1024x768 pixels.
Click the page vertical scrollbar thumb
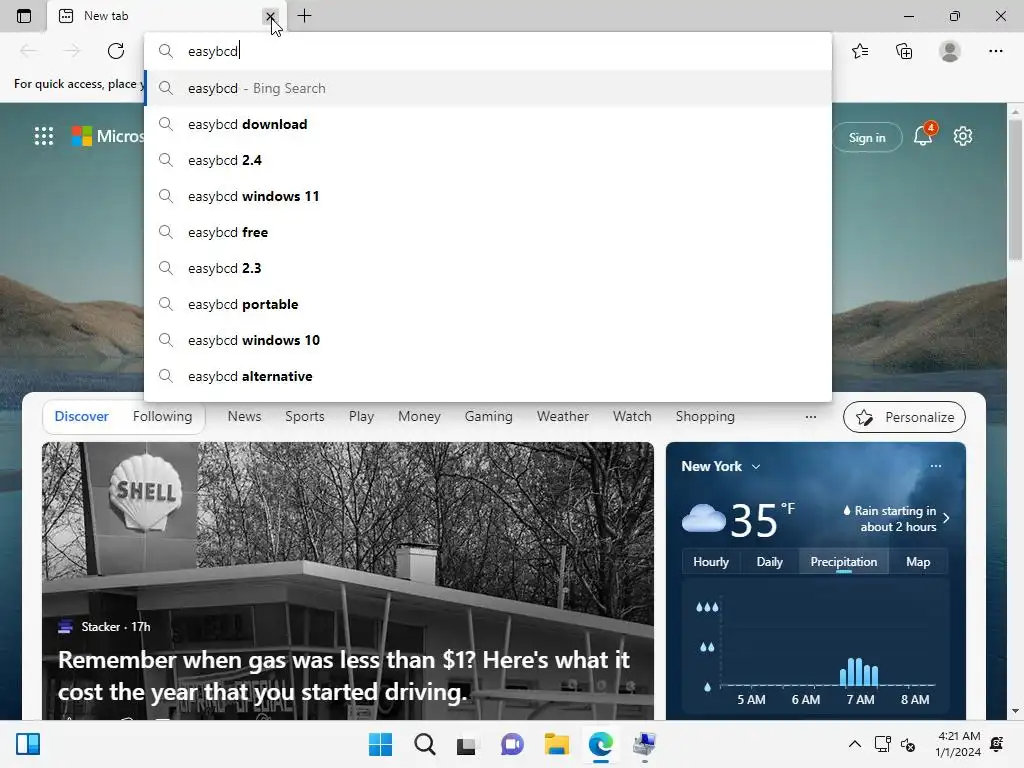pos(1015,190)
